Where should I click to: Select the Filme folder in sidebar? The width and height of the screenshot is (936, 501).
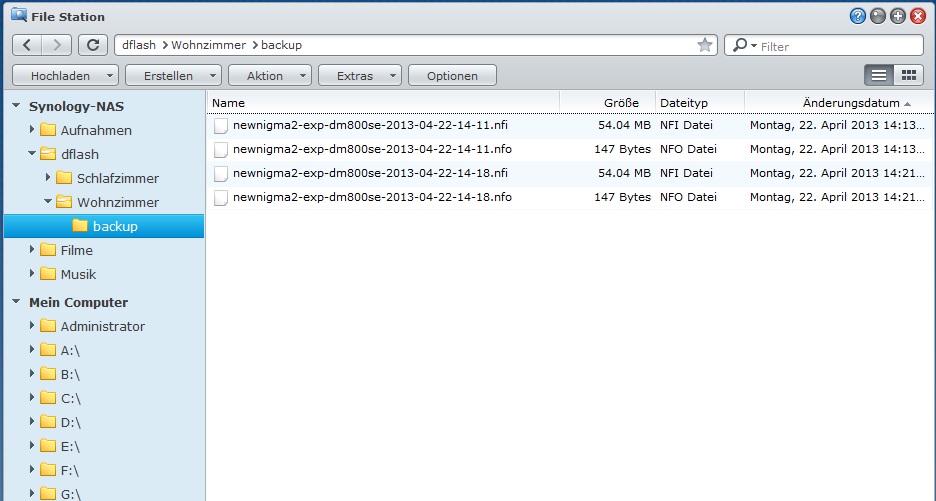point(76,250)
